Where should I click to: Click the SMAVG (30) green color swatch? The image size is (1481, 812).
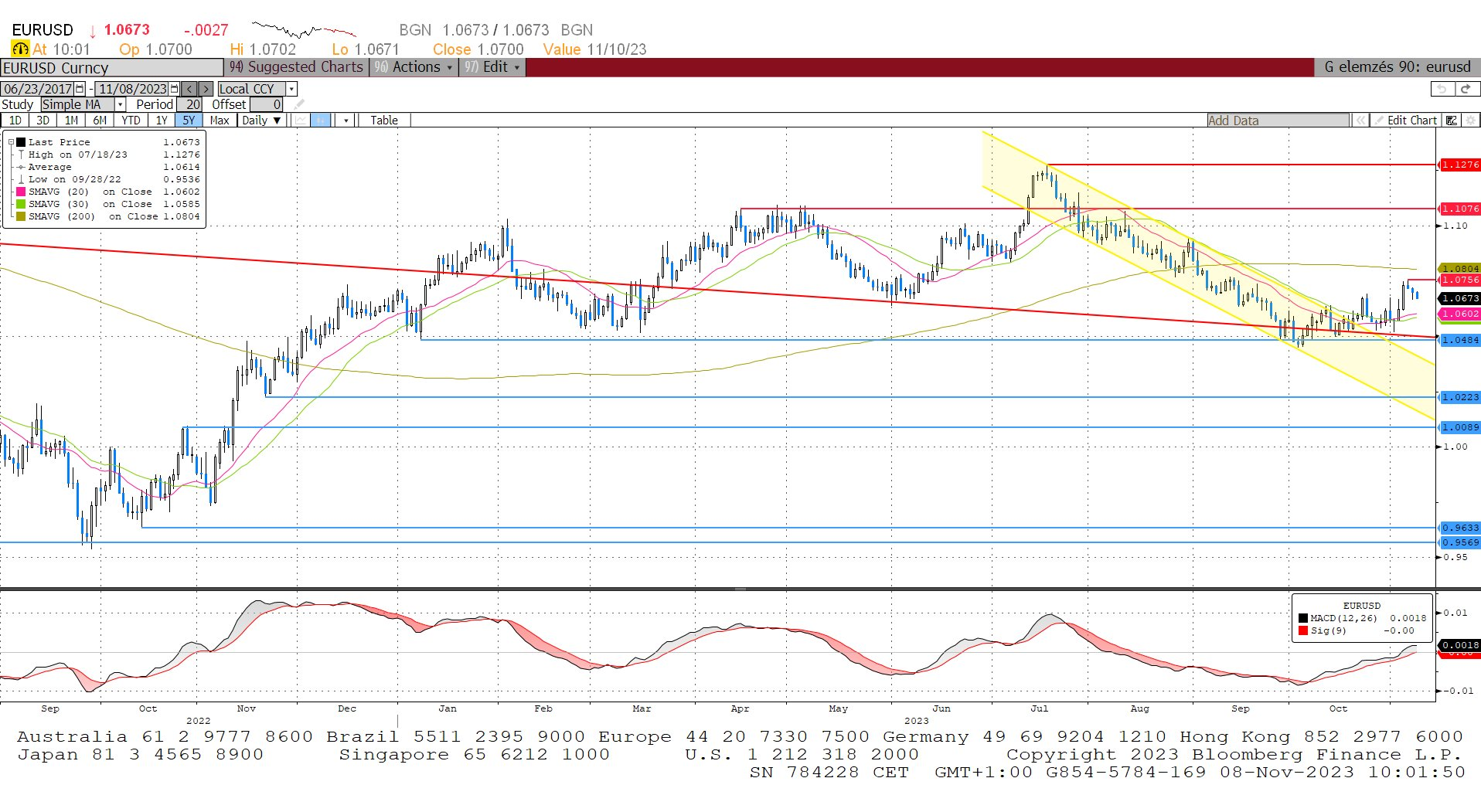click(21, 204)
